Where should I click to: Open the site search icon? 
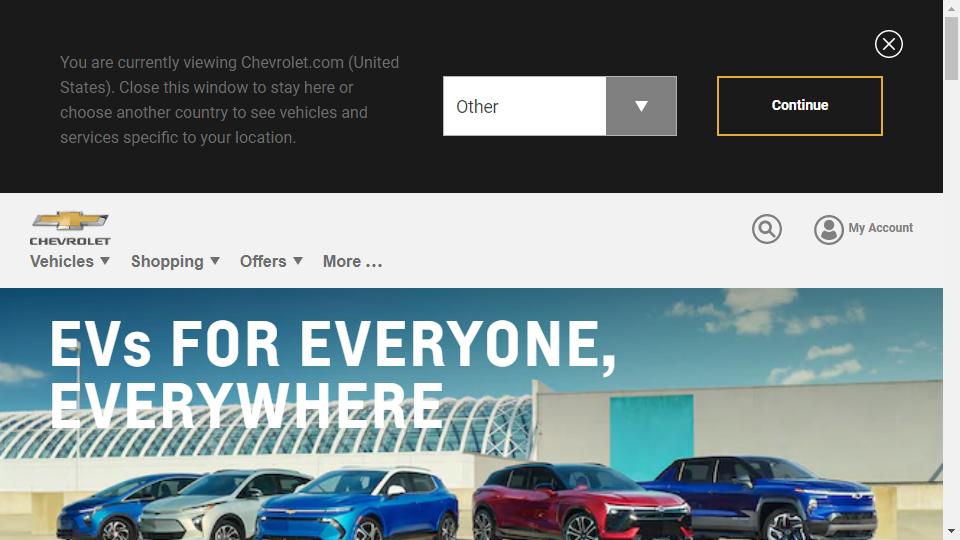tap(767, 229)
